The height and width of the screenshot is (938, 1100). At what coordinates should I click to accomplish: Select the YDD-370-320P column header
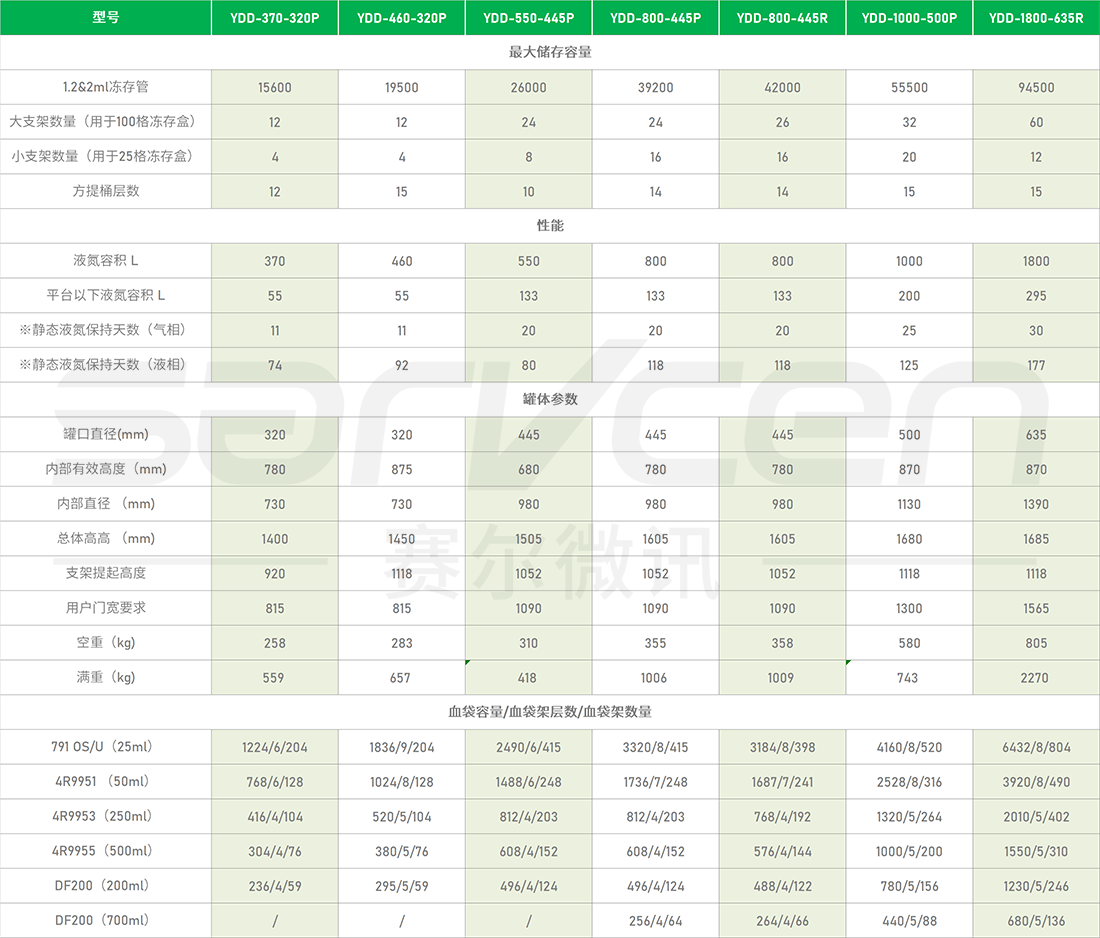pos(274,18)
